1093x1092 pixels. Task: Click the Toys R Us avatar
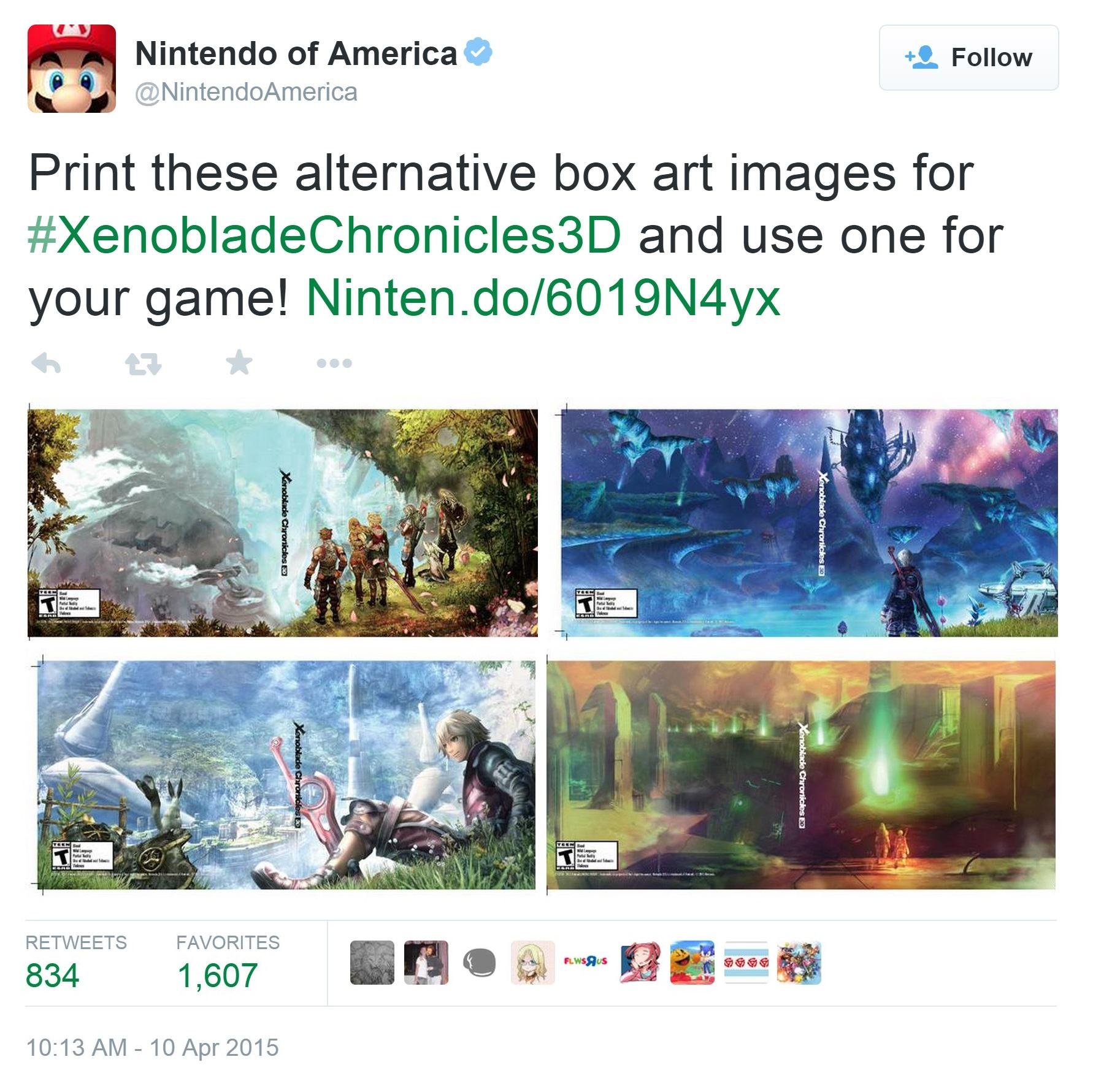586,962
